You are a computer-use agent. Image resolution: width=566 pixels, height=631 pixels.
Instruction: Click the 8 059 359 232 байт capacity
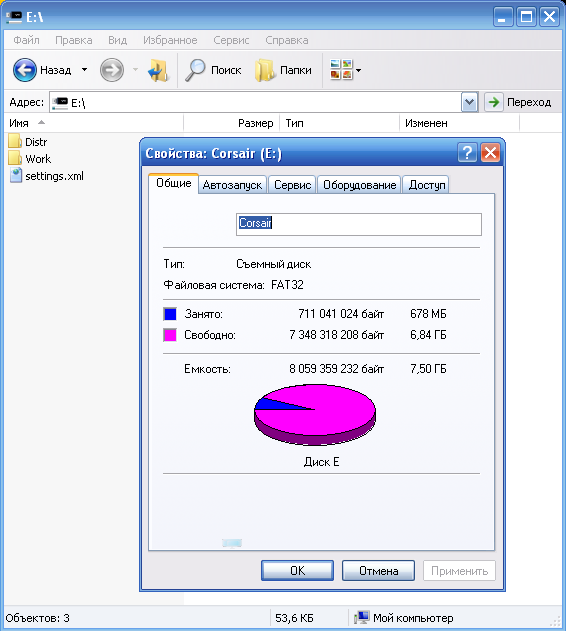click(x=337, y=369)
